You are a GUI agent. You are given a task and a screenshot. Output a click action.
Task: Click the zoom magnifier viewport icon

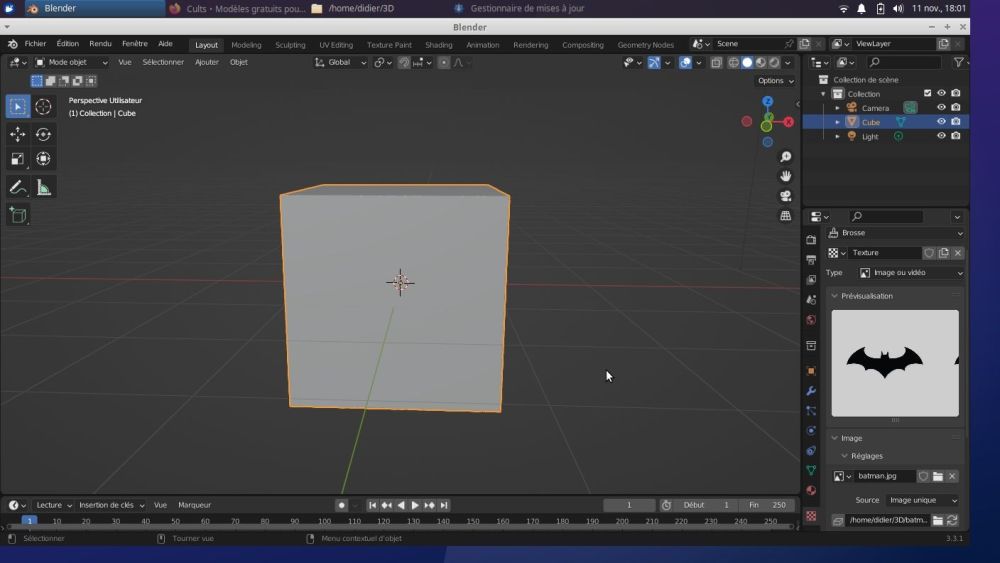click(786, 157)
